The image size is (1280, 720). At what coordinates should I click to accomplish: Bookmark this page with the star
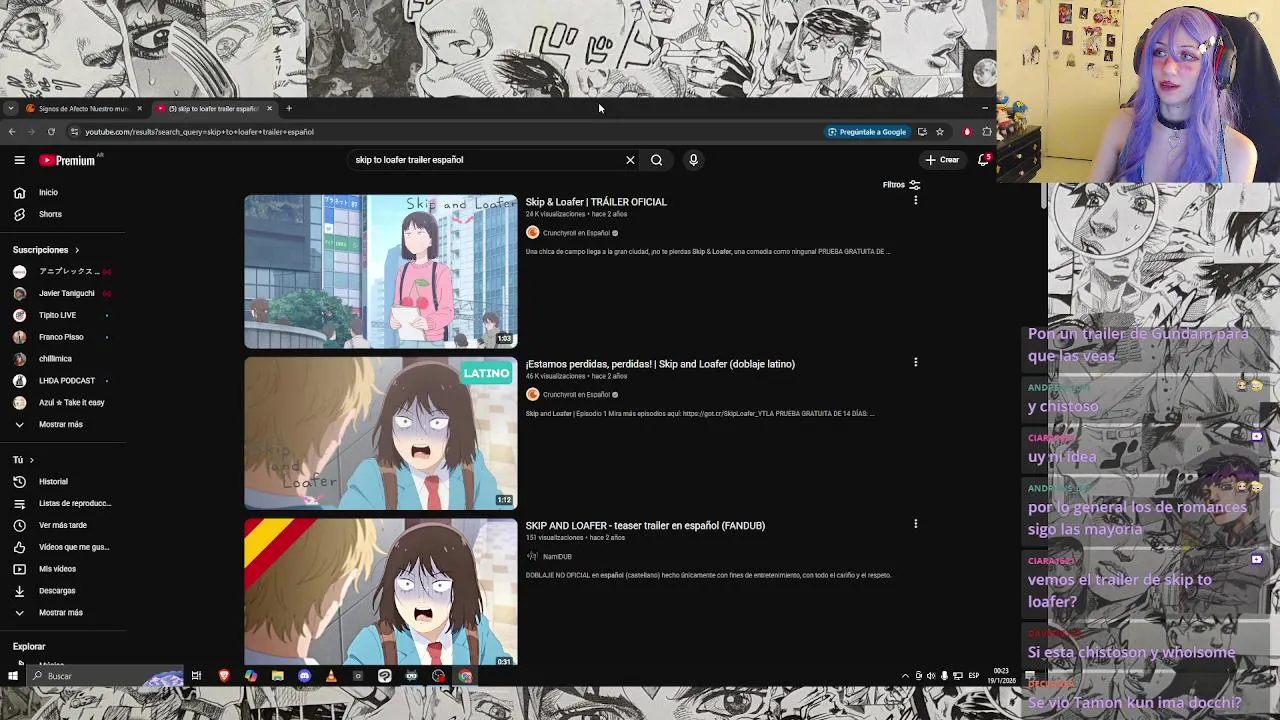pyautogui.click(x=939, y=132)
